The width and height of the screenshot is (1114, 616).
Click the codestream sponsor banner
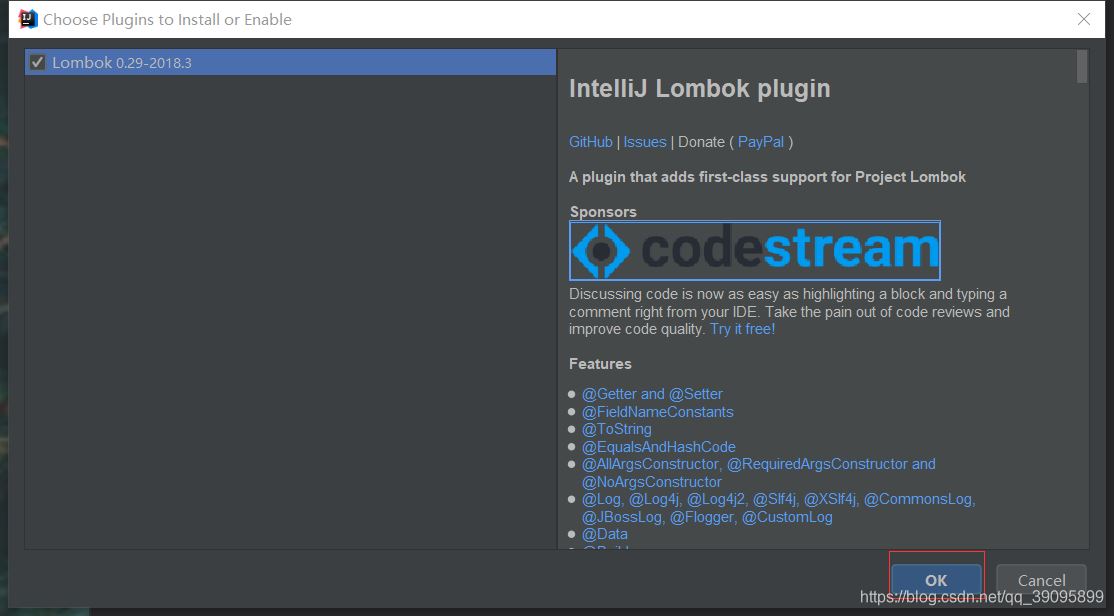coord(755,250)
